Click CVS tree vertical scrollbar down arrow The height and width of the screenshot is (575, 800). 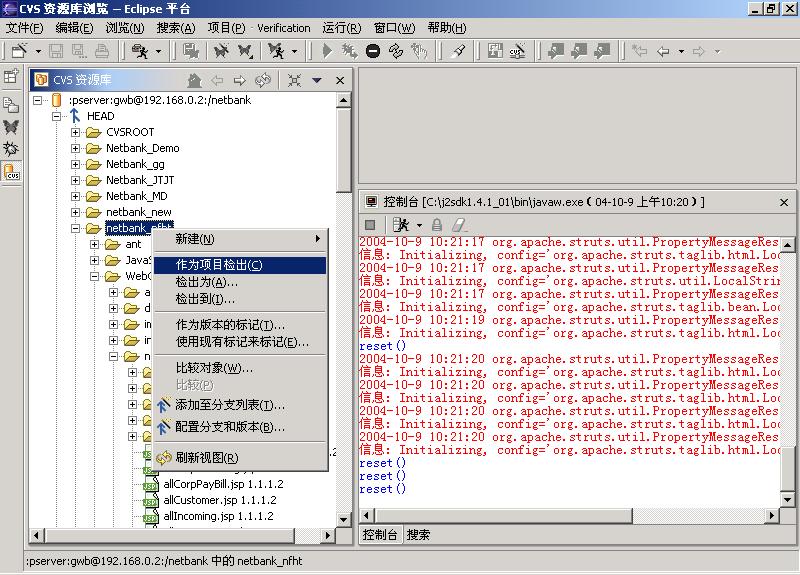point(343,520)
